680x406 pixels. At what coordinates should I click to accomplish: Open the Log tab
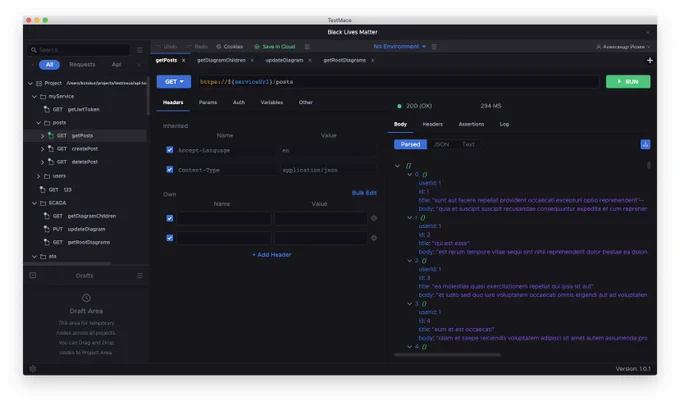pyautogui.click(x=504, y=124)
